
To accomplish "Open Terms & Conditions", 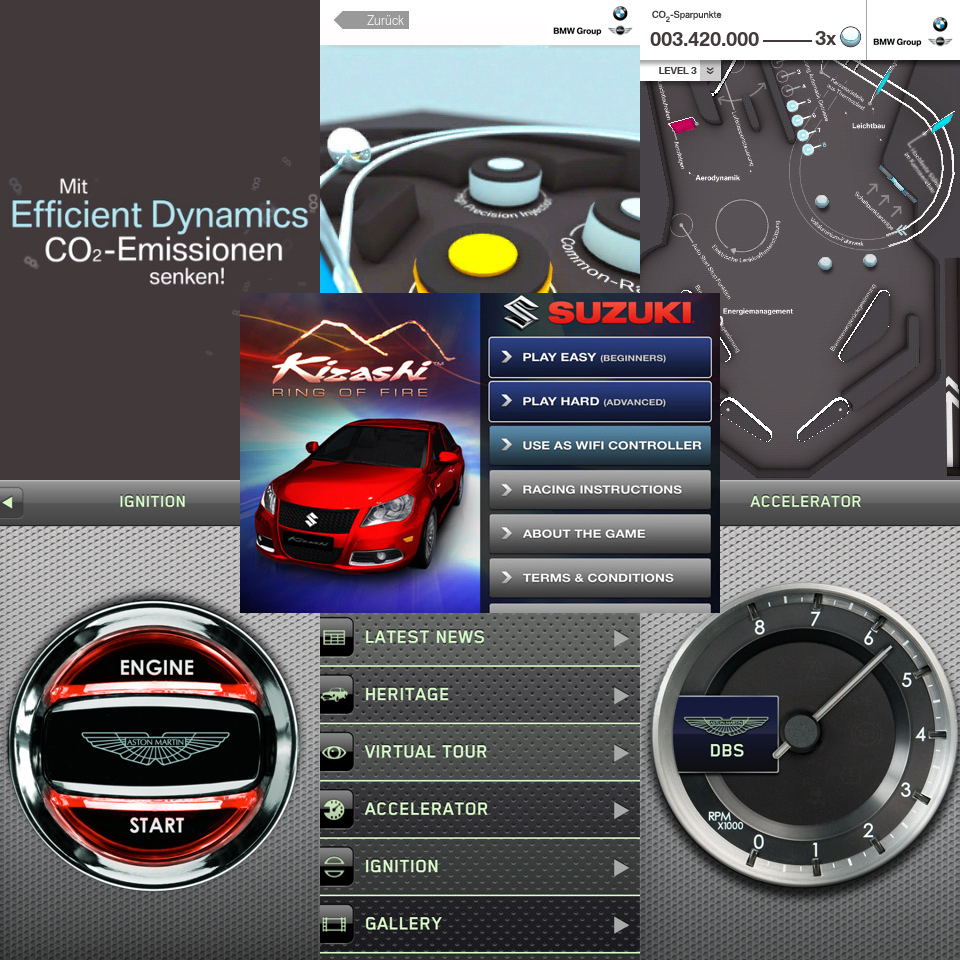I will [600, 577].
